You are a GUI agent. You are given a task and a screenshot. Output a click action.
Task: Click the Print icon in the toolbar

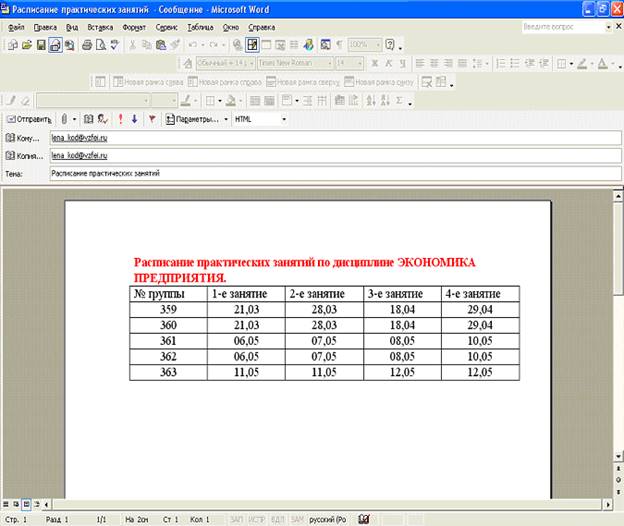[87, 45]
